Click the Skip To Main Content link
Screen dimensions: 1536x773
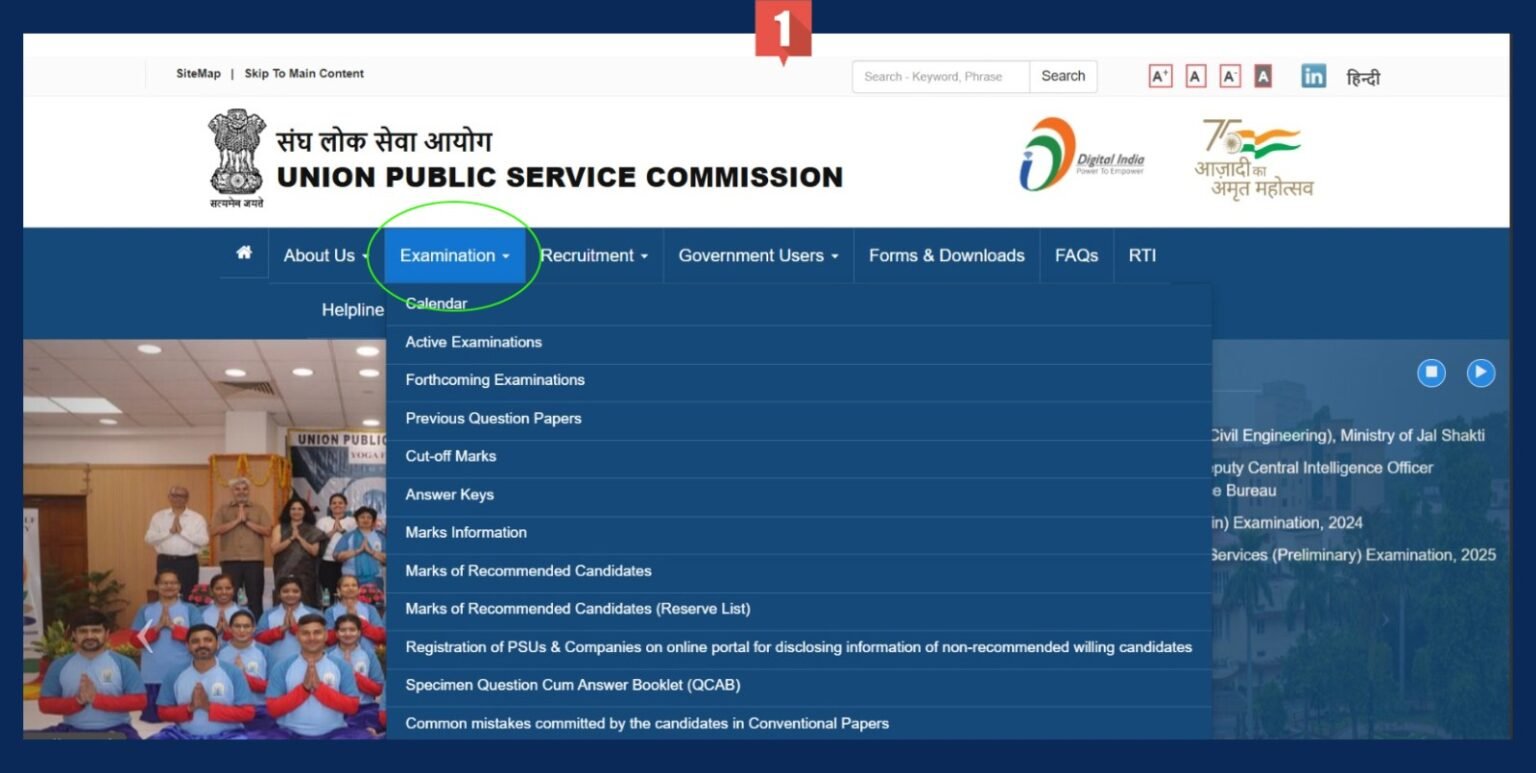(x=305, y=73)
